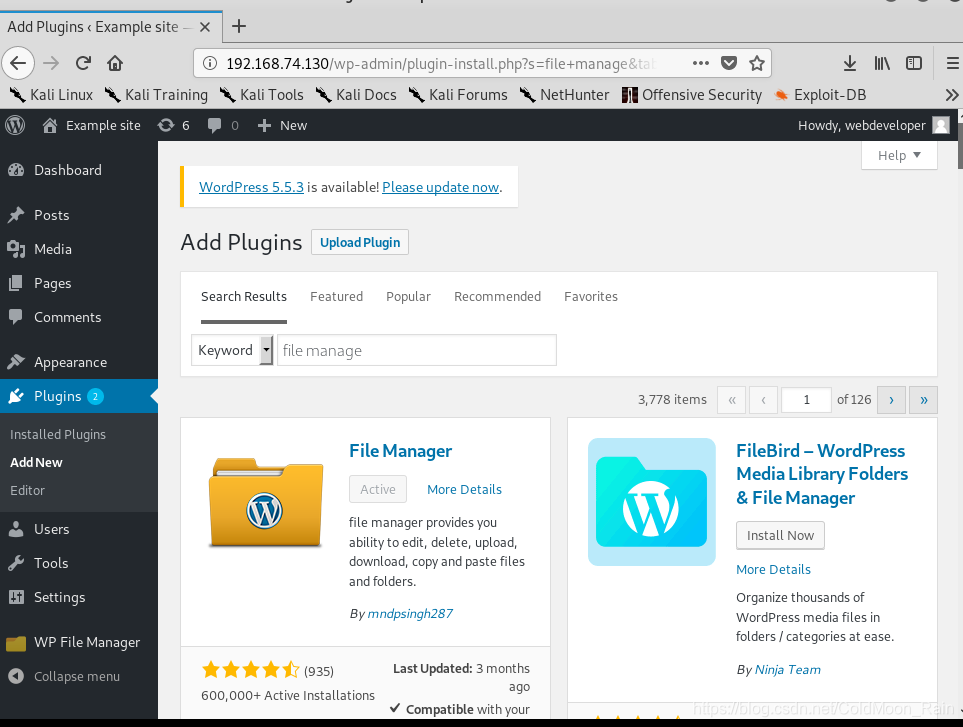This screenshot has height=727, width=963.
Task: Open File Manager plugin title link
Action: tap(400, 451)
